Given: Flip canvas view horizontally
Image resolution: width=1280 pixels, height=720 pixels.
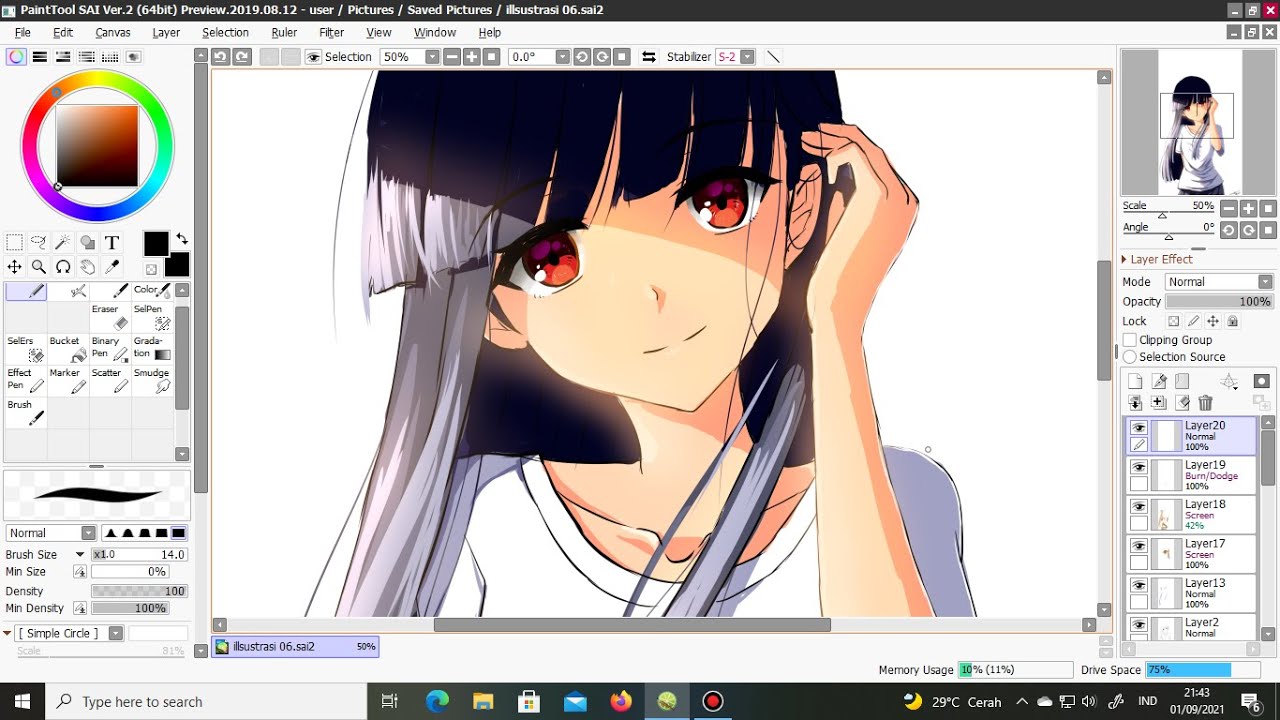Looking at the screenshot, I should coord(649,57).
